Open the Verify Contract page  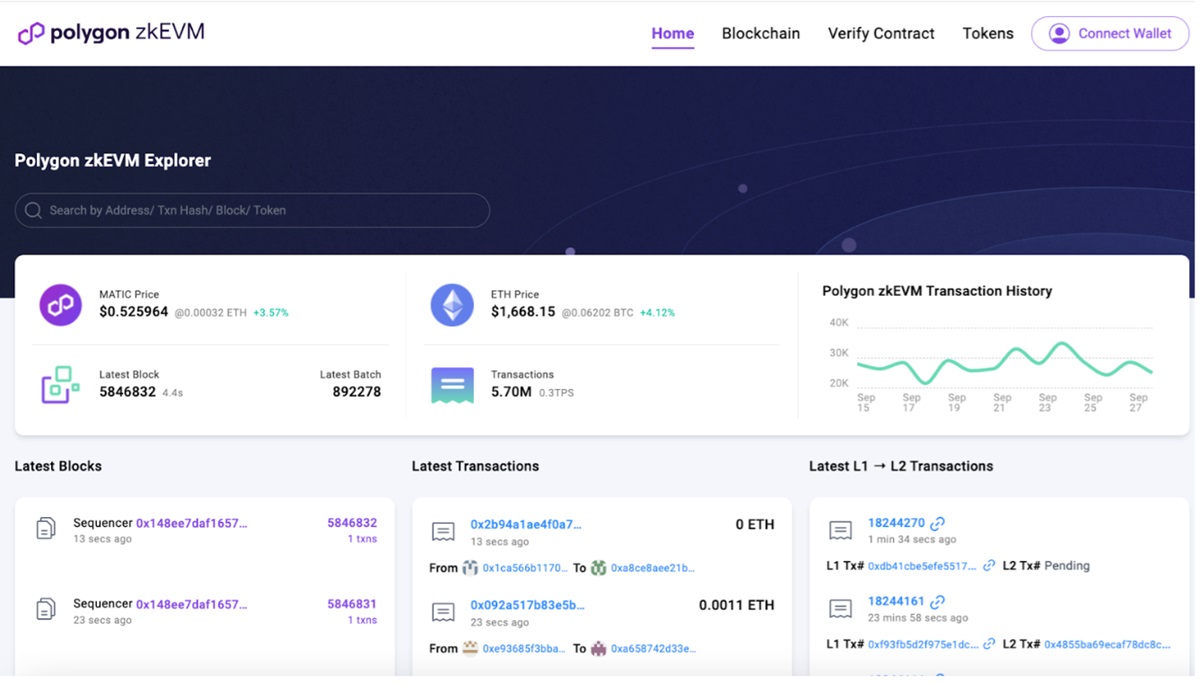pyautogui.click(x=881, y=33)
